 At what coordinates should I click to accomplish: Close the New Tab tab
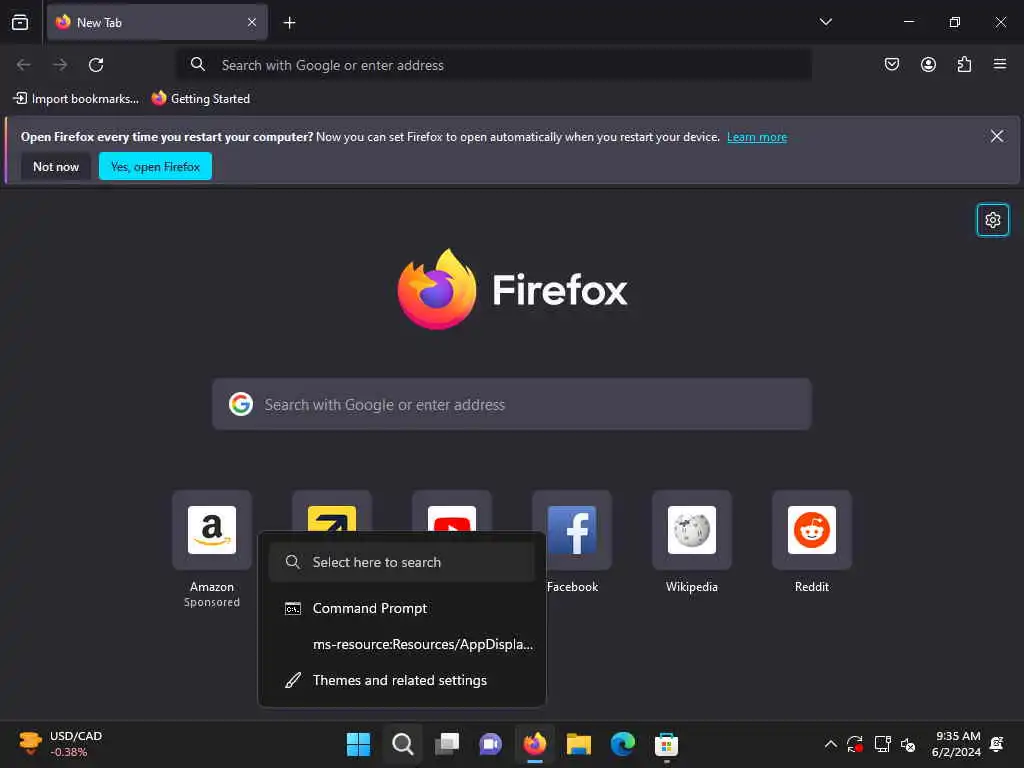[x=252, y=22]
